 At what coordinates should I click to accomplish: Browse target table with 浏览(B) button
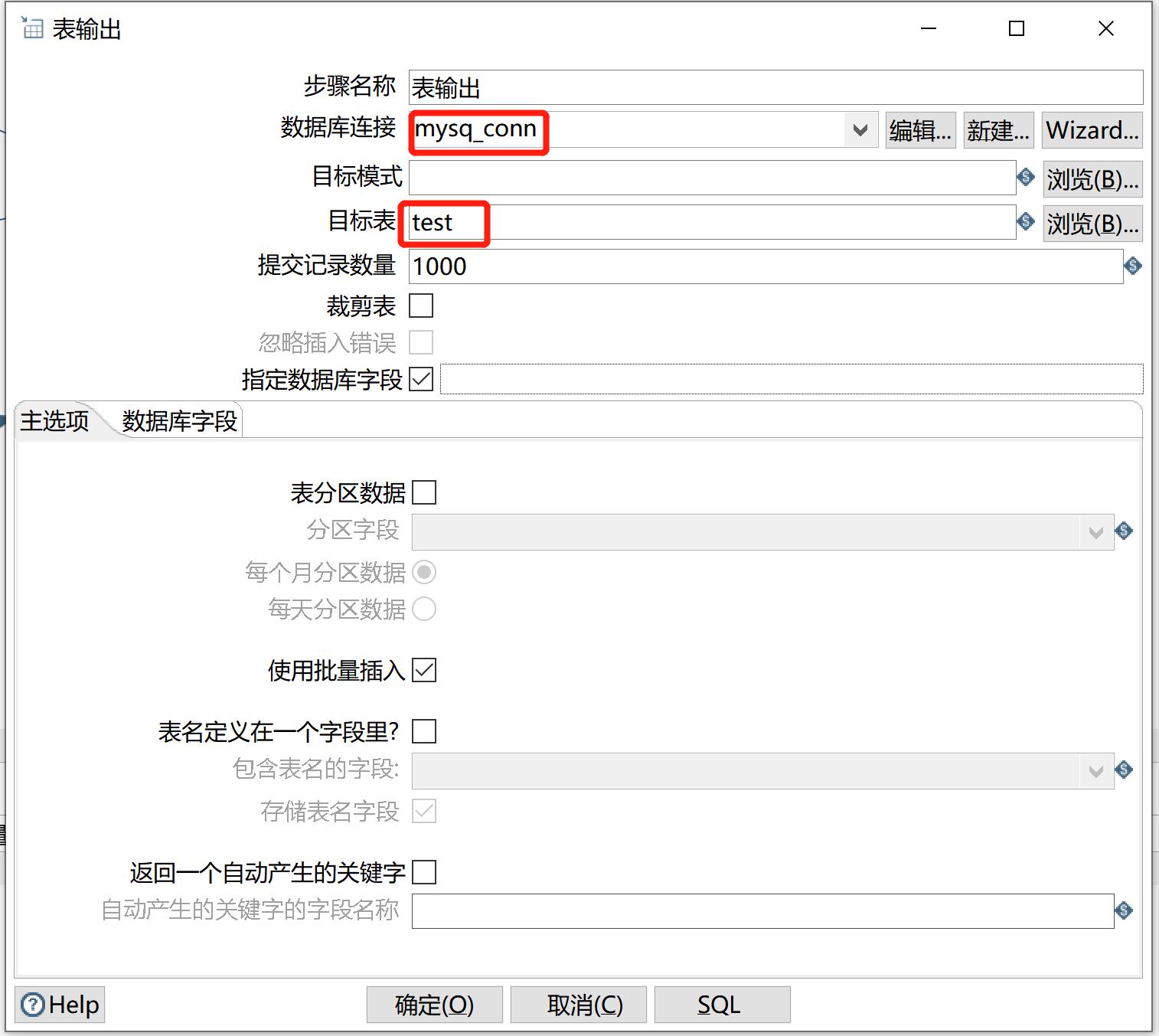[x=1093, y=224]
